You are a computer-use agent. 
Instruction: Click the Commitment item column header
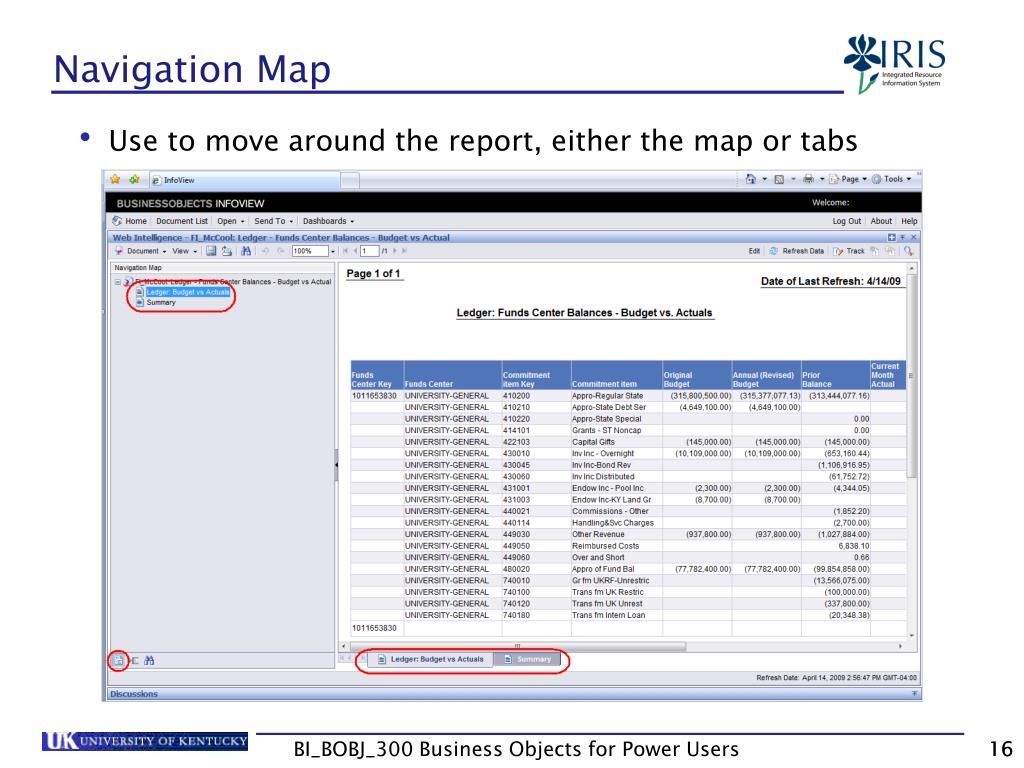click(616, 376)
